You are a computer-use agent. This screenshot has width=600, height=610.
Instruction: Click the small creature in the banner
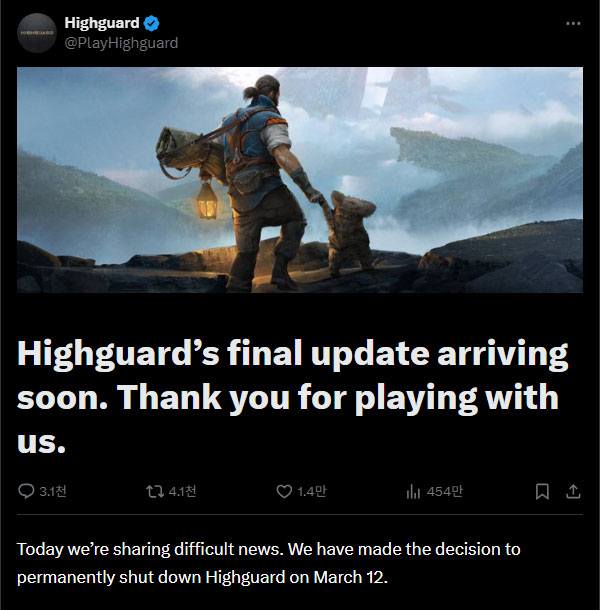tap(346, 233)
